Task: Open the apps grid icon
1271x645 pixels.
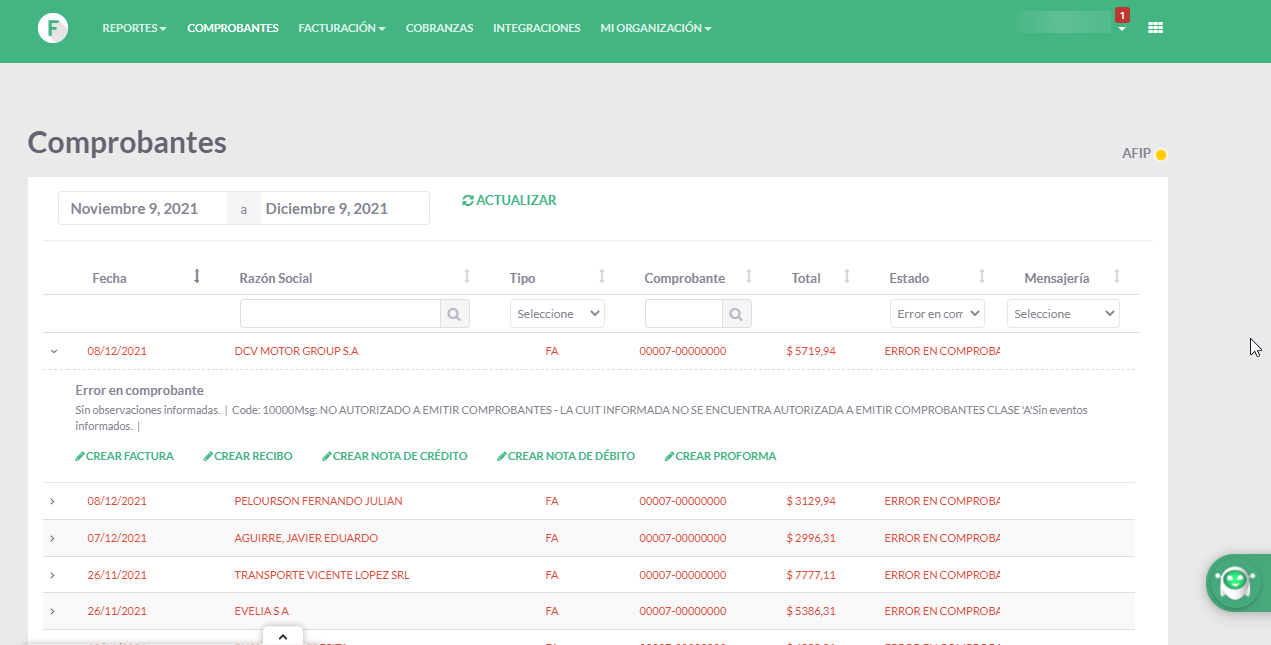Action: [x=1155, y=28]
